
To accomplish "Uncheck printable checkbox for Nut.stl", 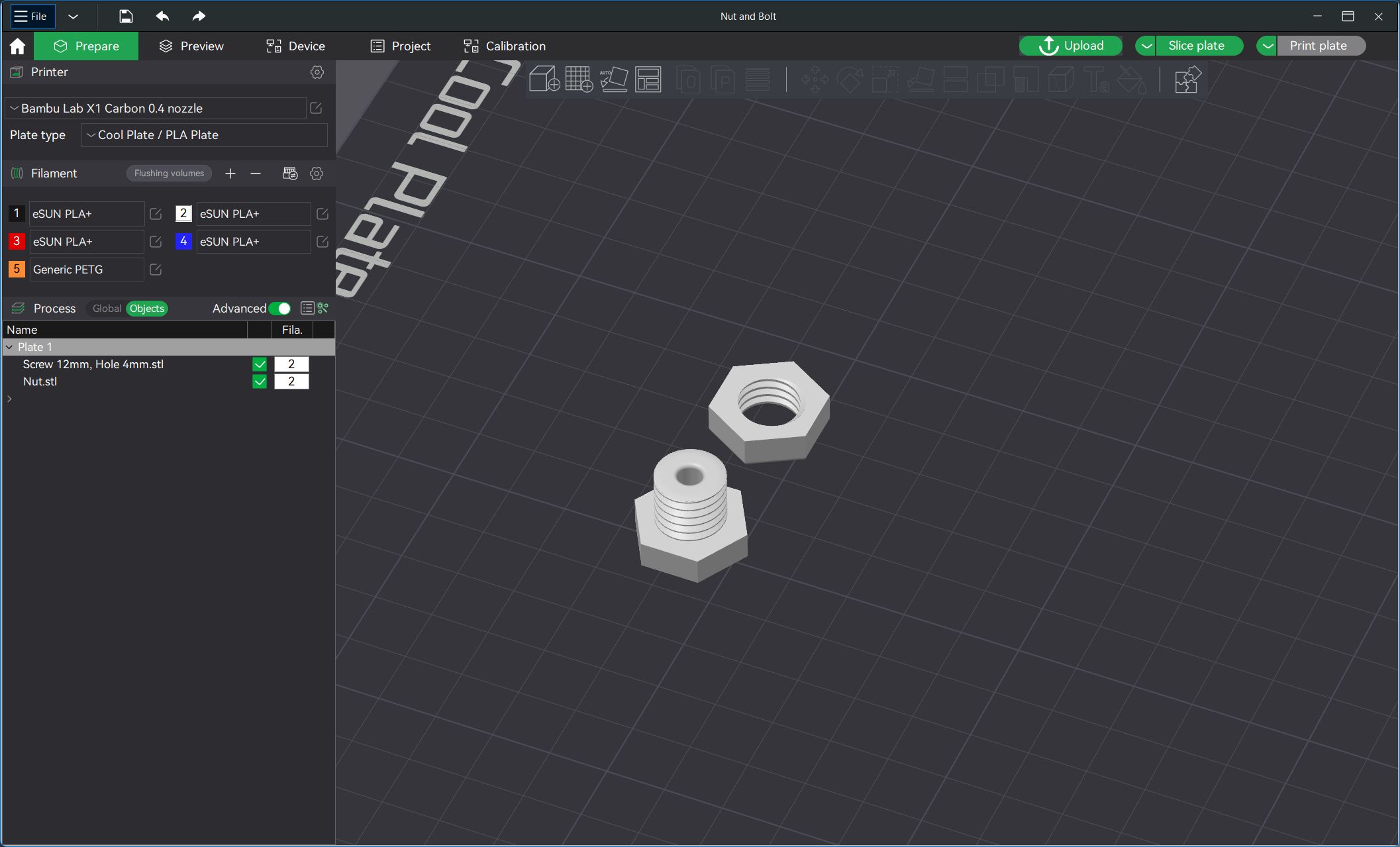I will (260, 381).
